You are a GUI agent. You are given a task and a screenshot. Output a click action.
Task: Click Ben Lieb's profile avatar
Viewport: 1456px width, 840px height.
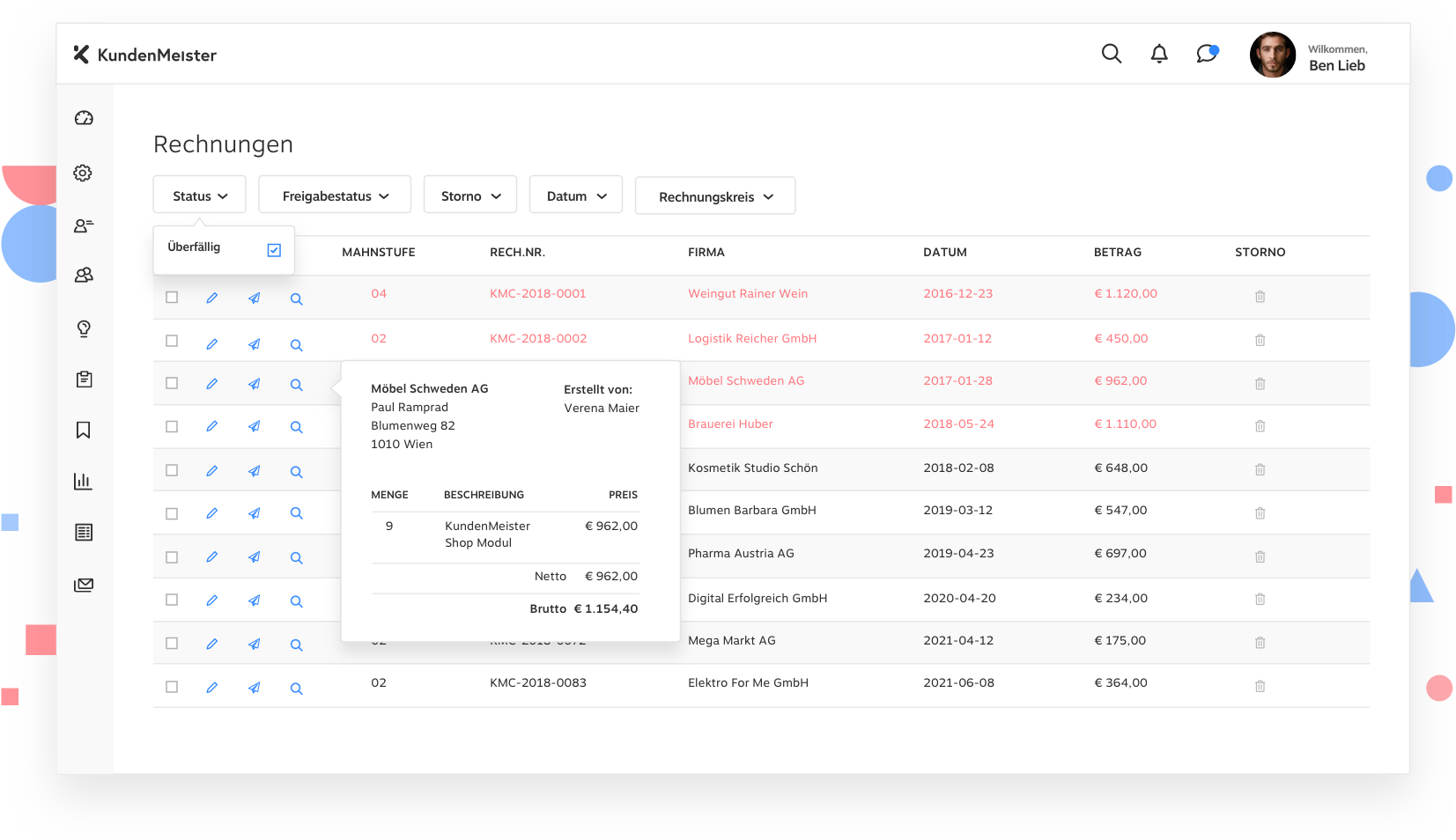click(1272, 55)
